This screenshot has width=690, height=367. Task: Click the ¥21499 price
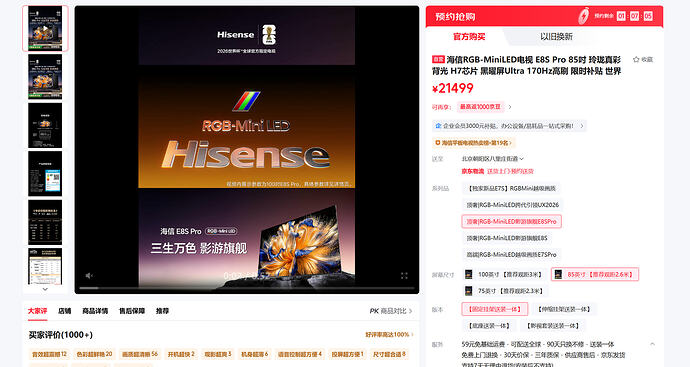click(453, 88)
